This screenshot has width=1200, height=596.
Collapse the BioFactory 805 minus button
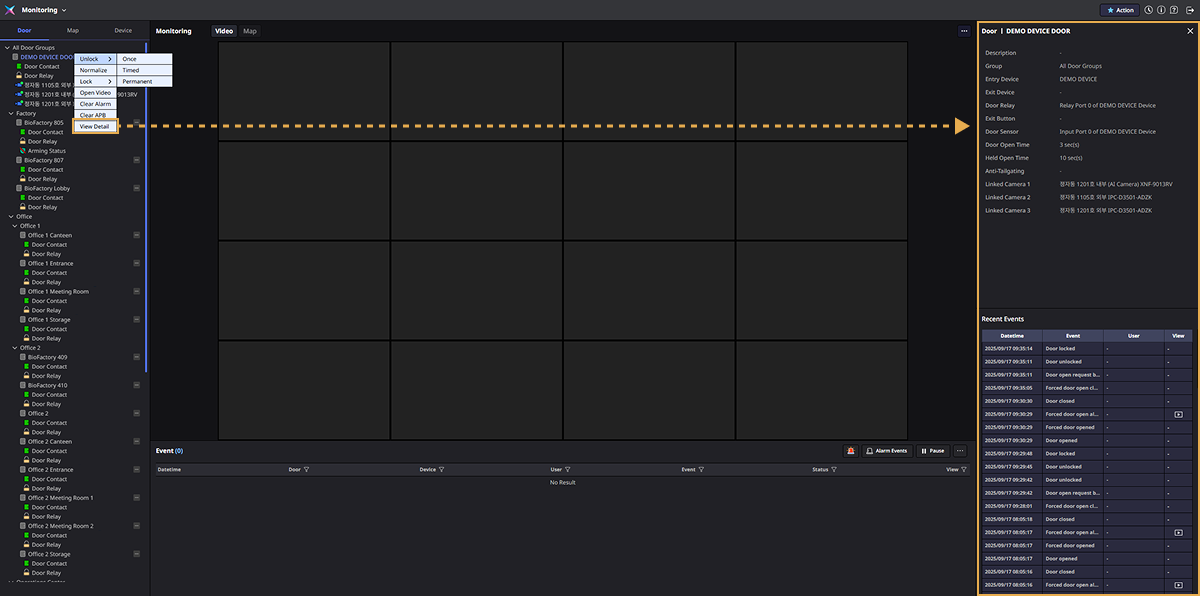click(x=136, y=123)
